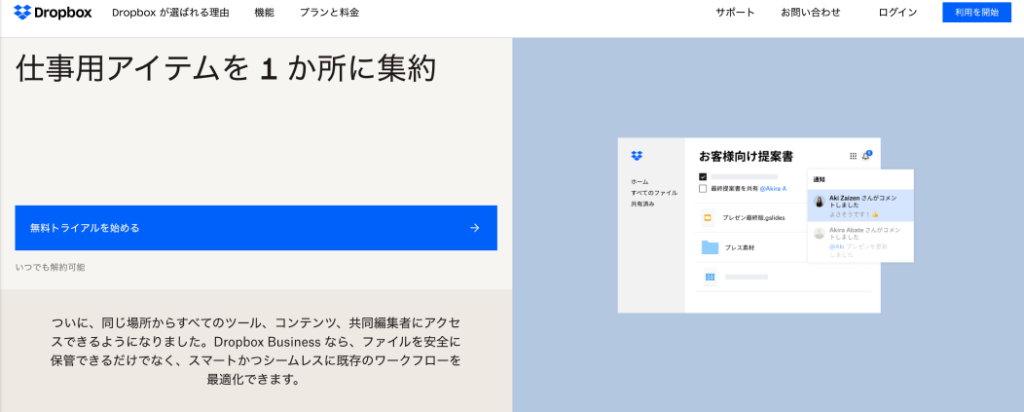This screenshot has height=412, width=1024.
Task: Select 共有済み in the mockup sidebar
Action: point(643,204)
